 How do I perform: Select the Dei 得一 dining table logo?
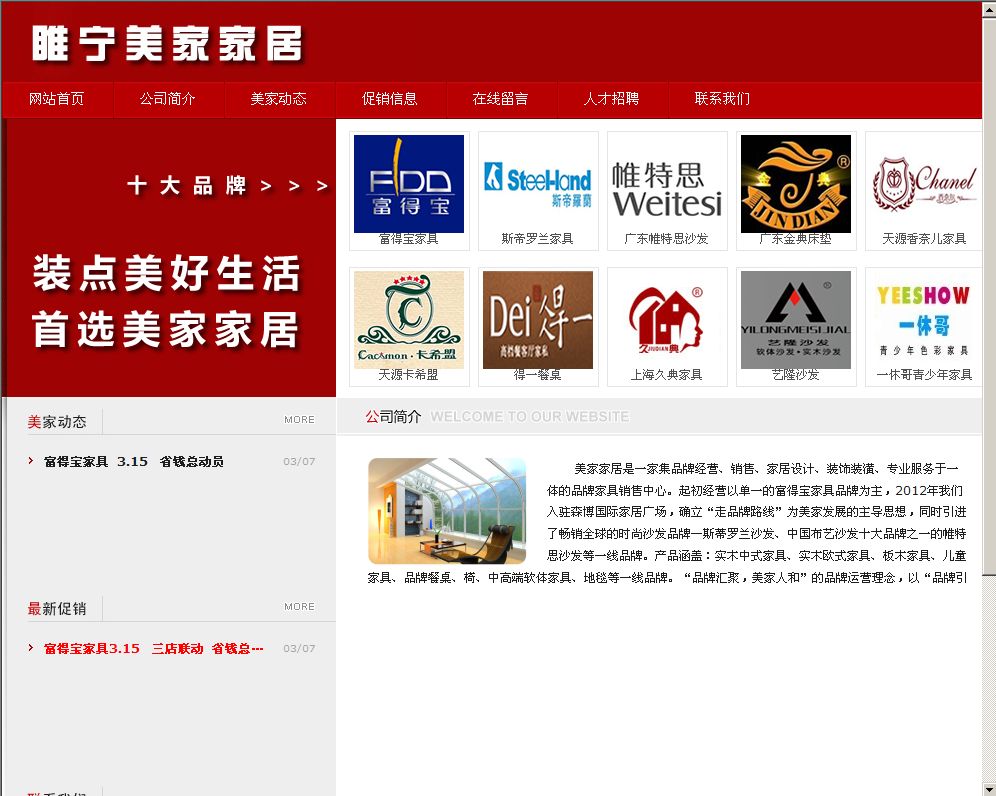(x=537, y=319)
